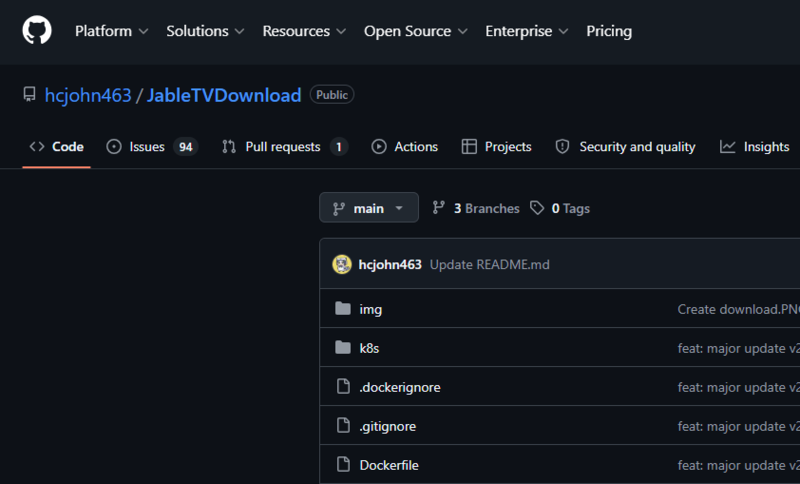Screen dimensions: 800x484
Task: Click the Pull requests merge icon
Action: click(229, 147)
